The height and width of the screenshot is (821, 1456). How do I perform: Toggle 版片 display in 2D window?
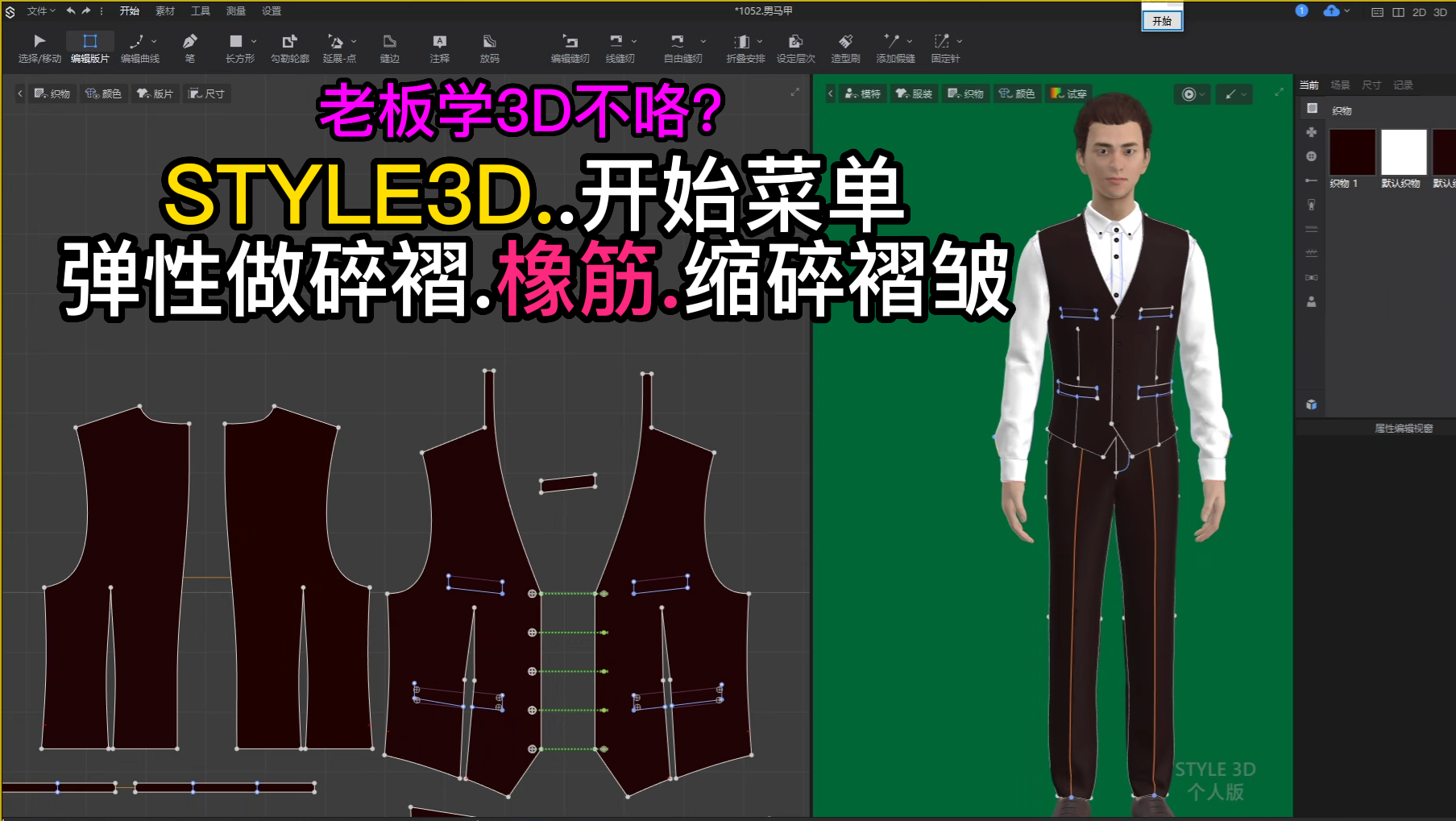[155, 93]
